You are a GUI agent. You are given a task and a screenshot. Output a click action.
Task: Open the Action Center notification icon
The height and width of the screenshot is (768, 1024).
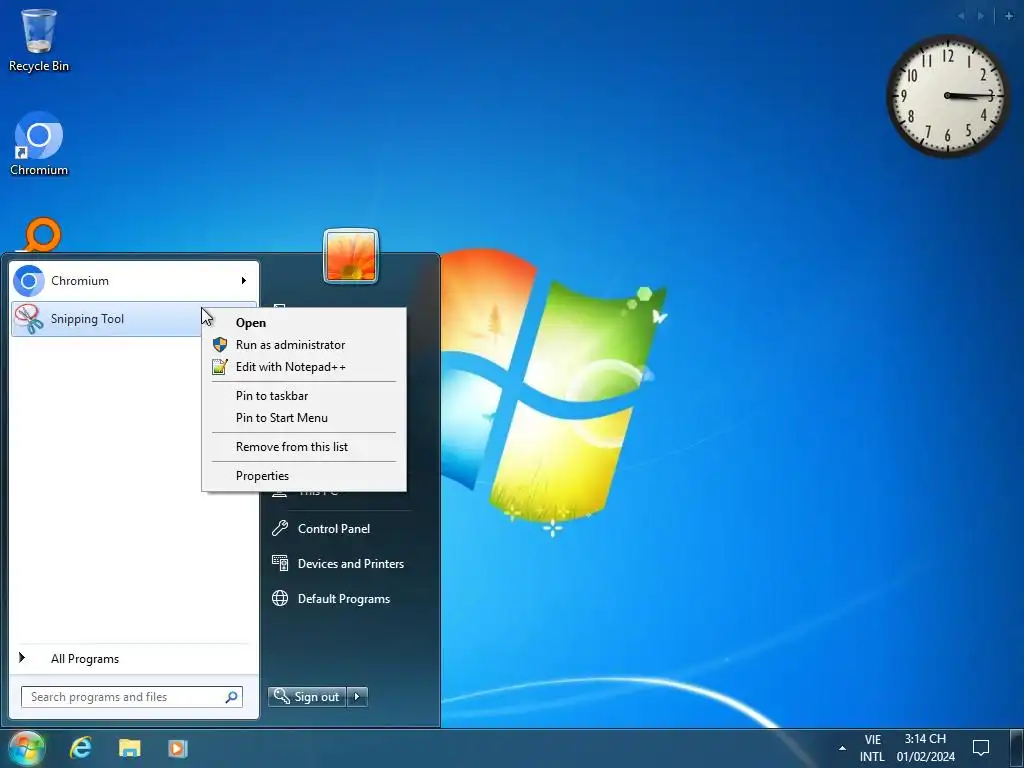click(981, 748)
